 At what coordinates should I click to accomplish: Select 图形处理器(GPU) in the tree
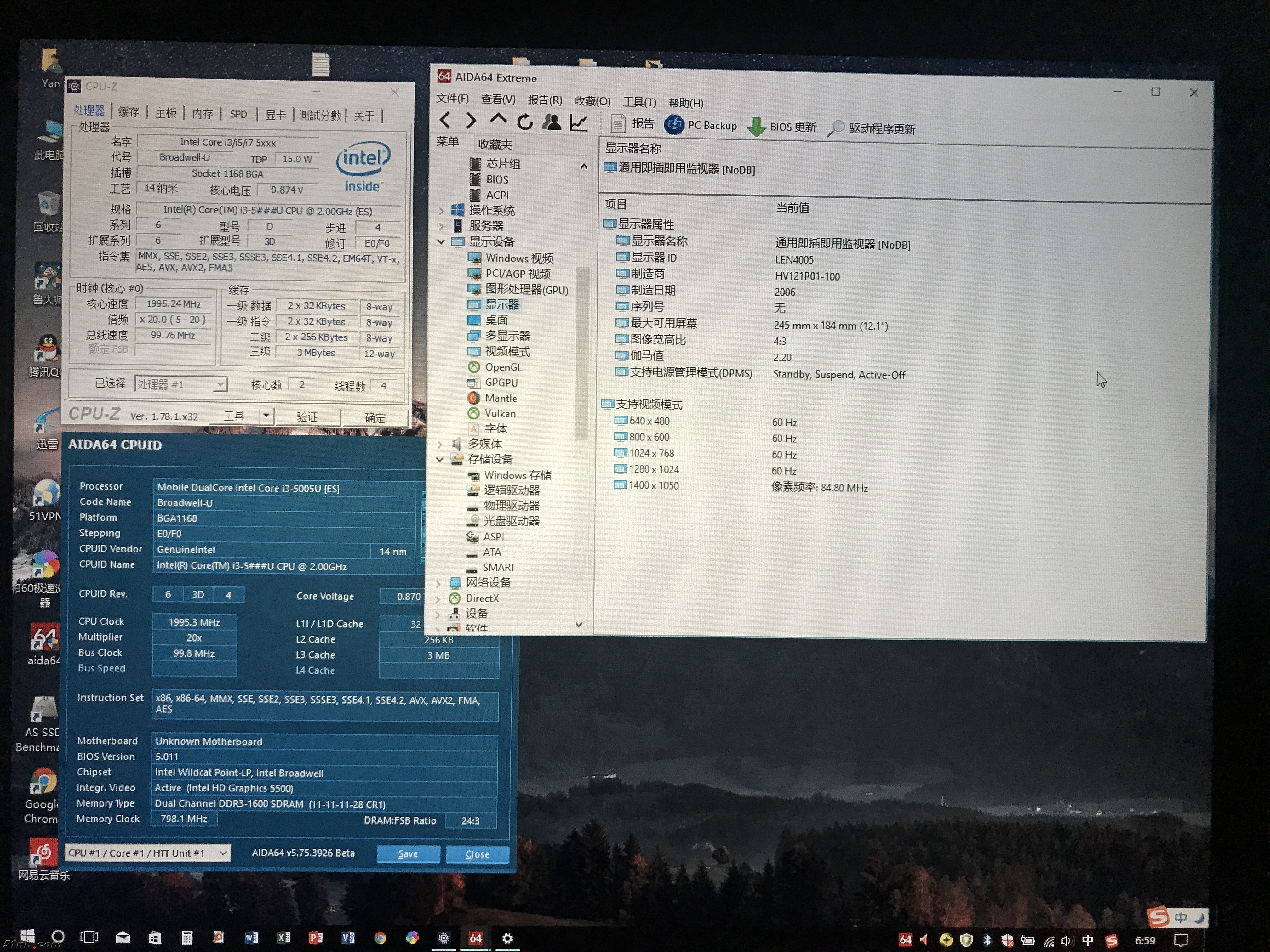click(x=518, y=290)
